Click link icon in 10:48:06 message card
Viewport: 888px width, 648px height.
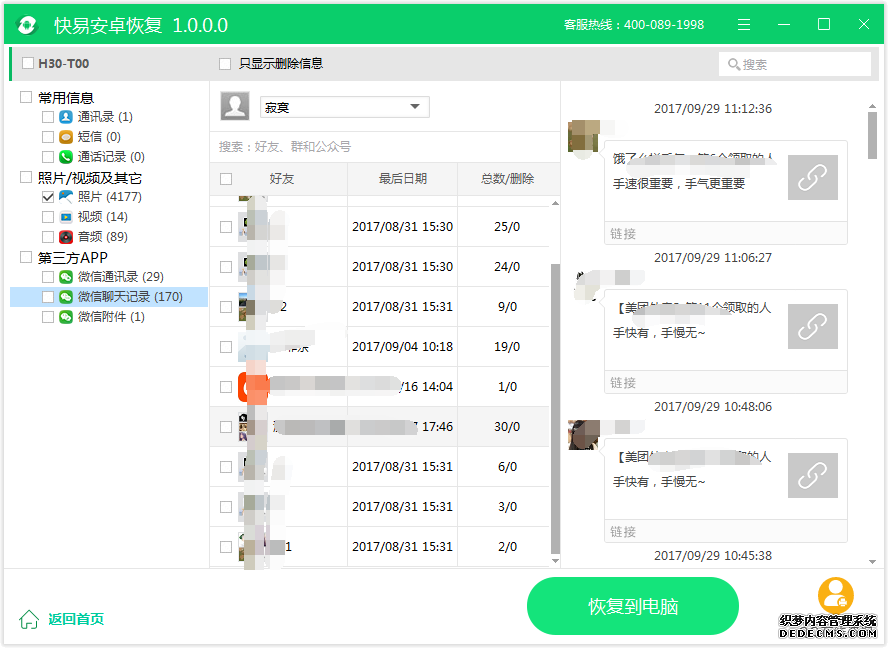812,475
